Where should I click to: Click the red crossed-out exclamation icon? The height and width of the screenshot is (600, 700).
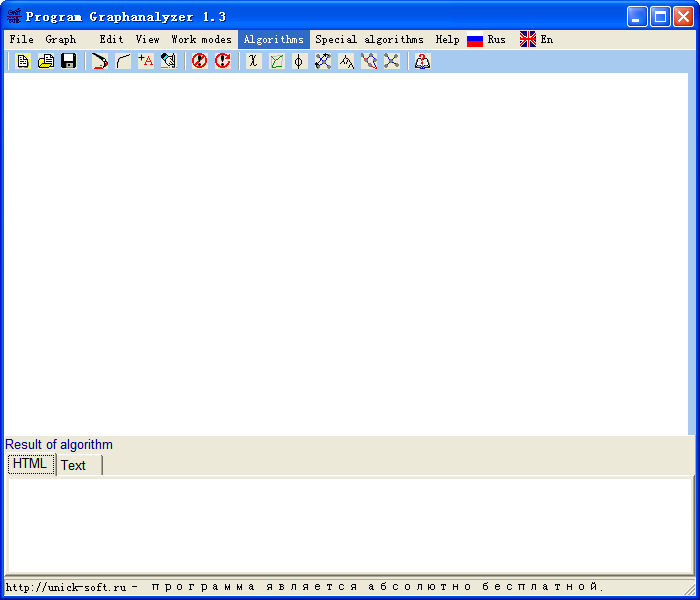[x=200, y=61]
